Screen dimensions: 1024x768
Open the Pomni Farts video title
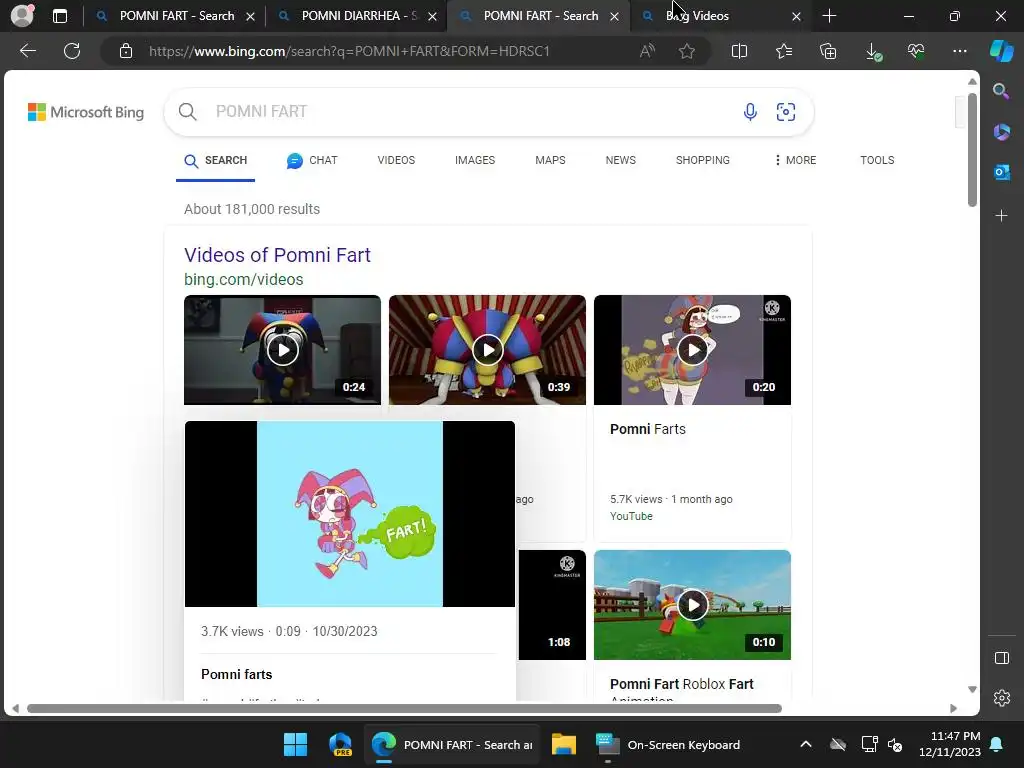[648, 429]
